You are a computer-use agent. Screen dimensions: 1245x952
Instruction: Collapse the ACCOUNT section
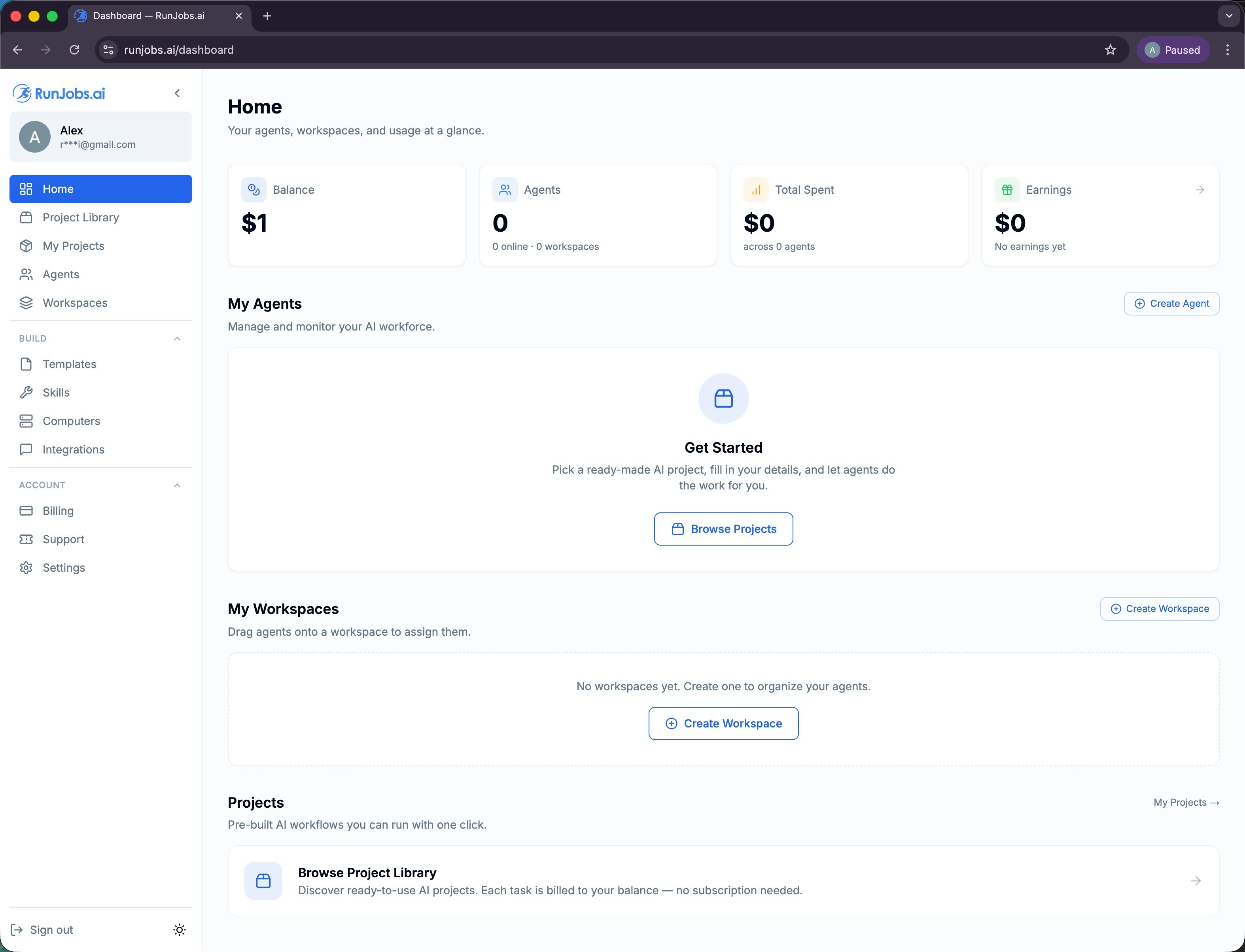[177, 485]
